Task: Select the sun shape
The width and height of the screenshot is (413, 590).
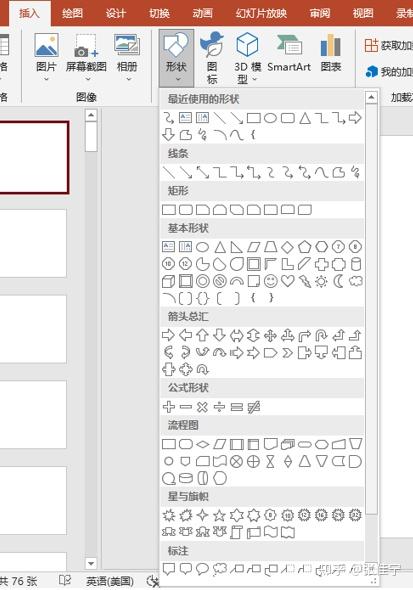Action: point(321,281)
